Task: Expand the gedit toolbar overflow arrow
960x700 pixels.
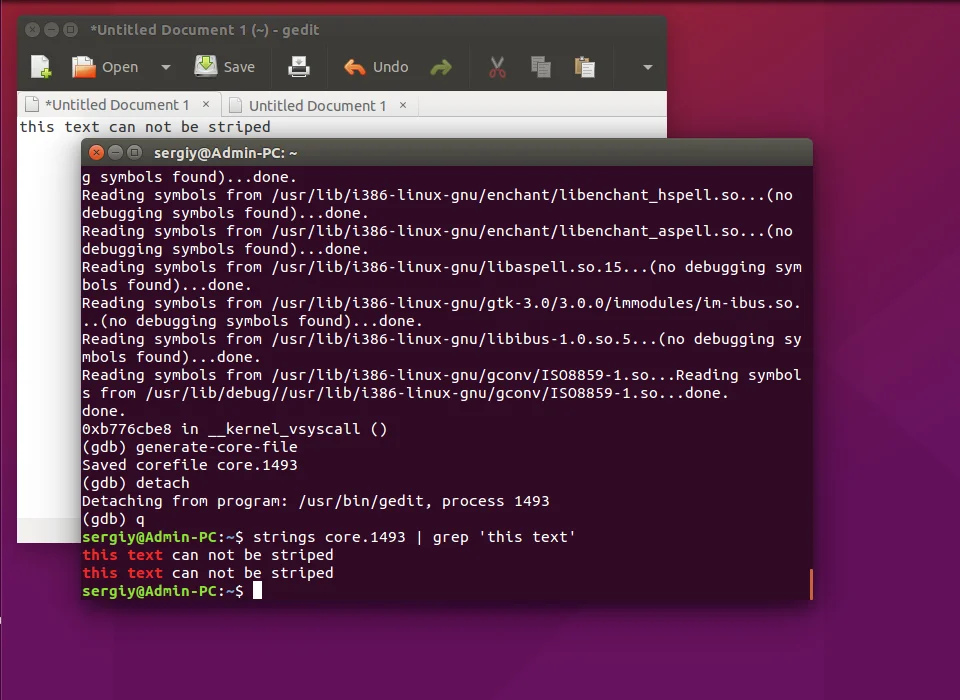Action: pos(648,67)
